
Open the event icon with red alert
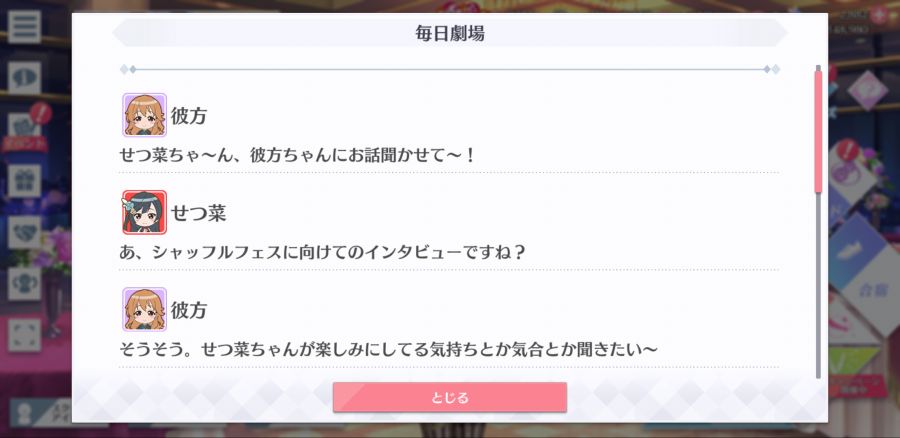coord(25,129)
